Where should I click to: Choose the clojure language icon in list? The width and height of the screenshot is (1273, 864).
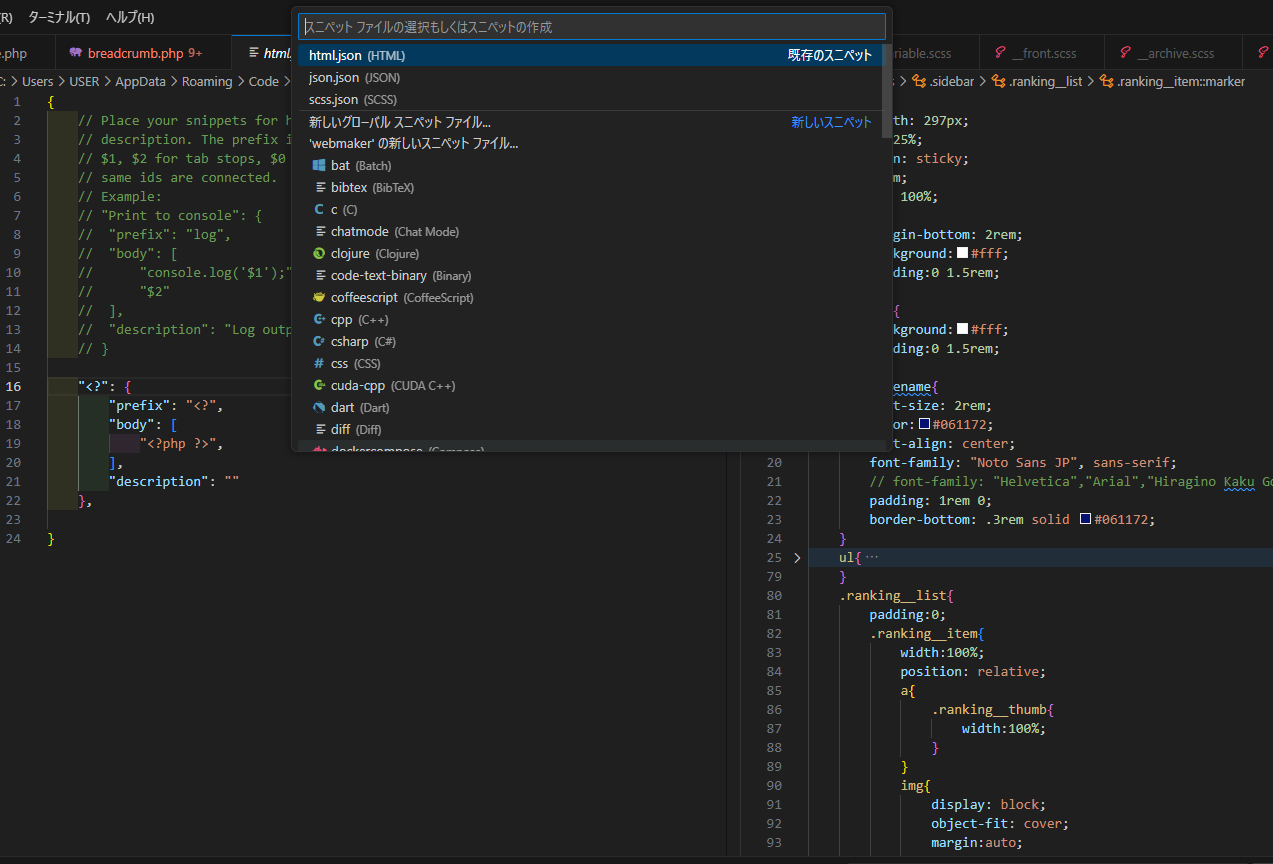pyautogui.click(x=319, y=254)
